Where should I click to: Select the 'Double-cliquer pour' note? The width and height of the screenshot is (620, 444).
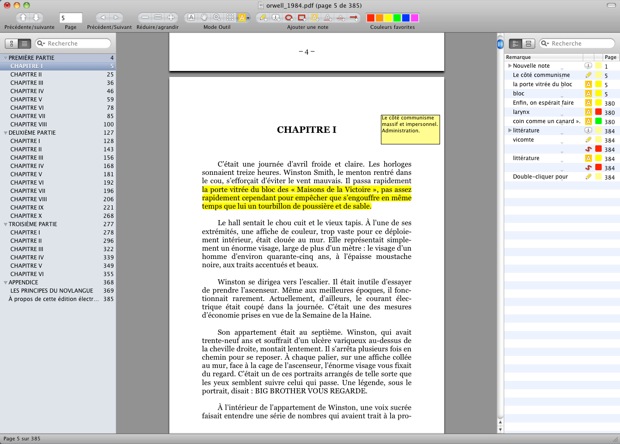(561, 177)
